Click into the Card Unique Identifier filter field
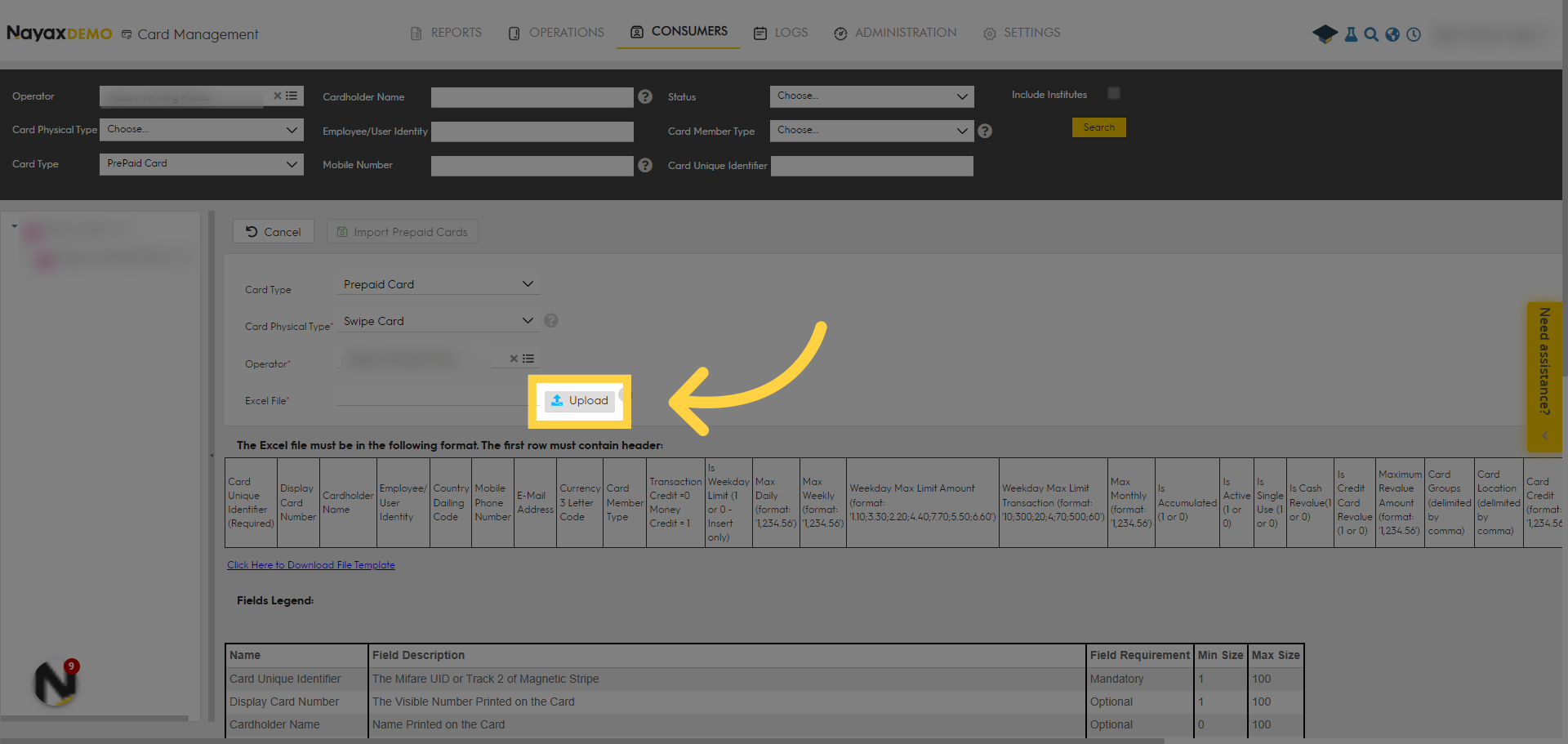This screenshot has height=744, width=1568. point(872,166)
